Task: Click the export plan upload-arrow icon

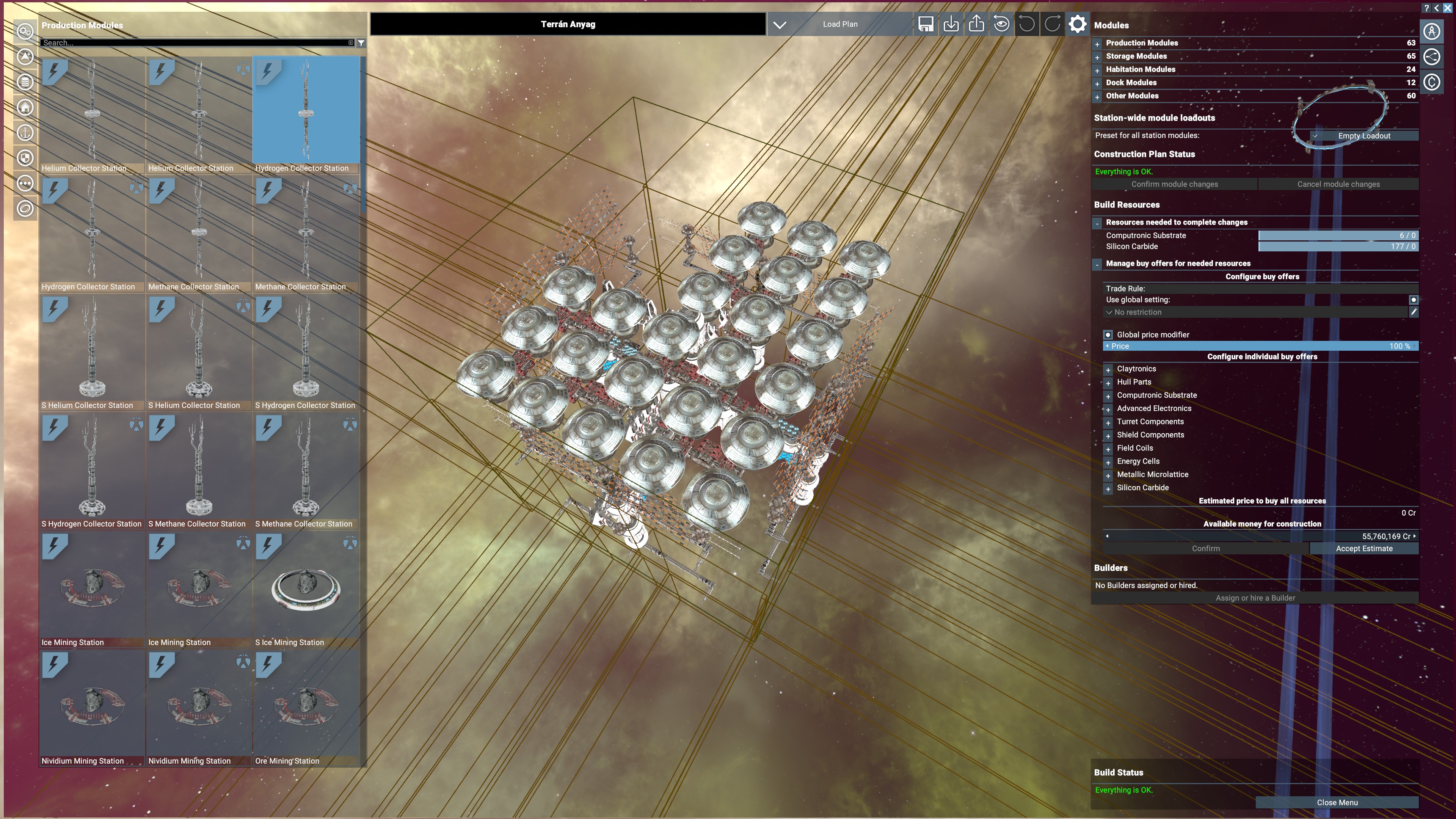Action: click(x=976, y=24)
